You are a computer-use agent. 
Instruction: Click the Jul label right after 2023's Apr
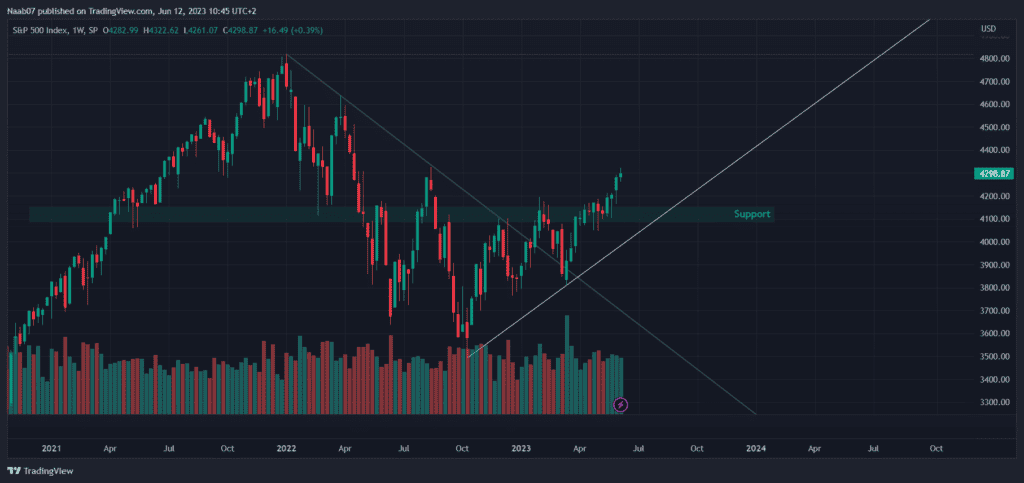coord(638,449)
